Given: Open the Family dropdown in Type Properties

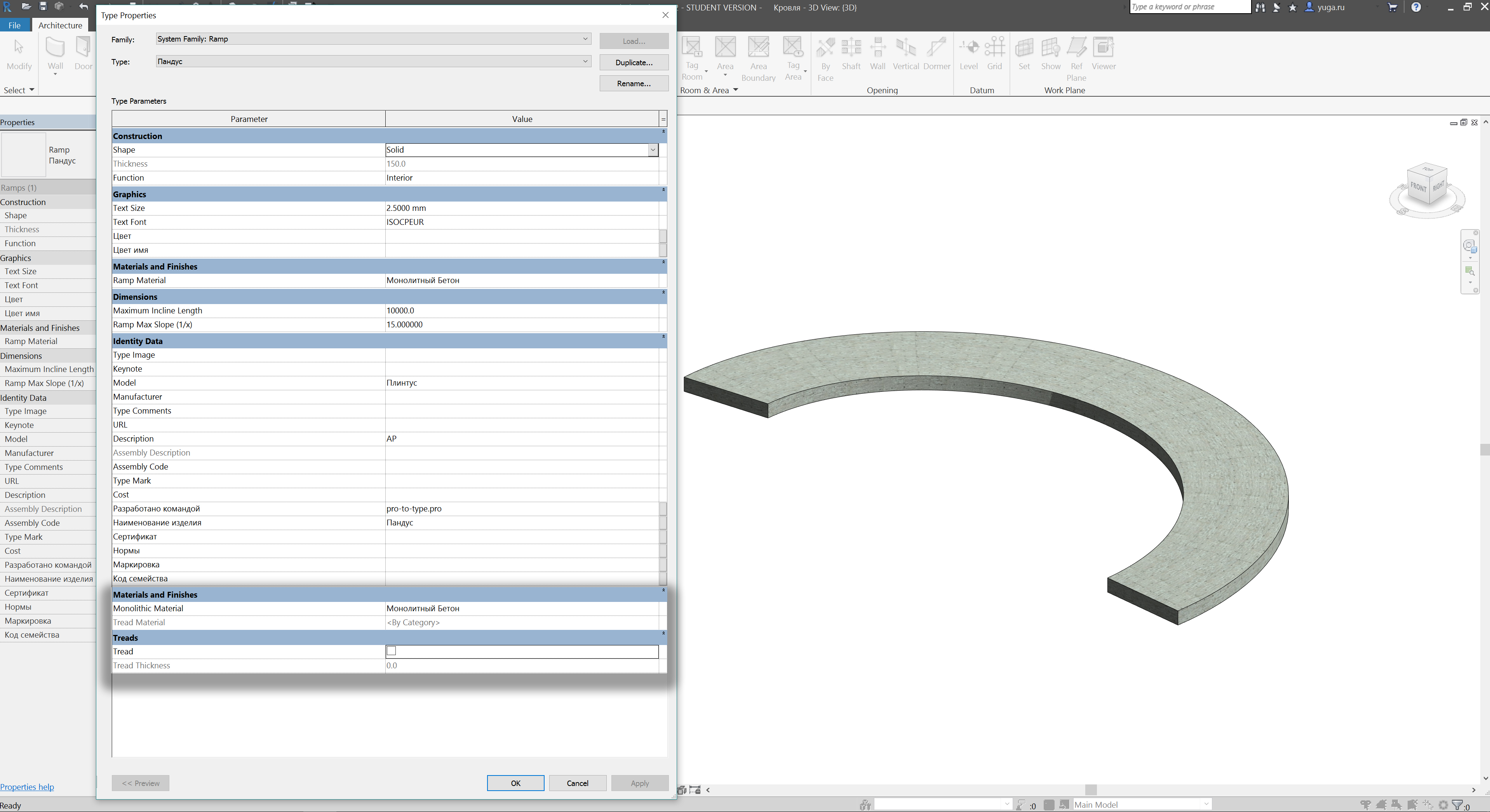Looking at the screenshot, I should pyautogui.click(x=586, y=39).
